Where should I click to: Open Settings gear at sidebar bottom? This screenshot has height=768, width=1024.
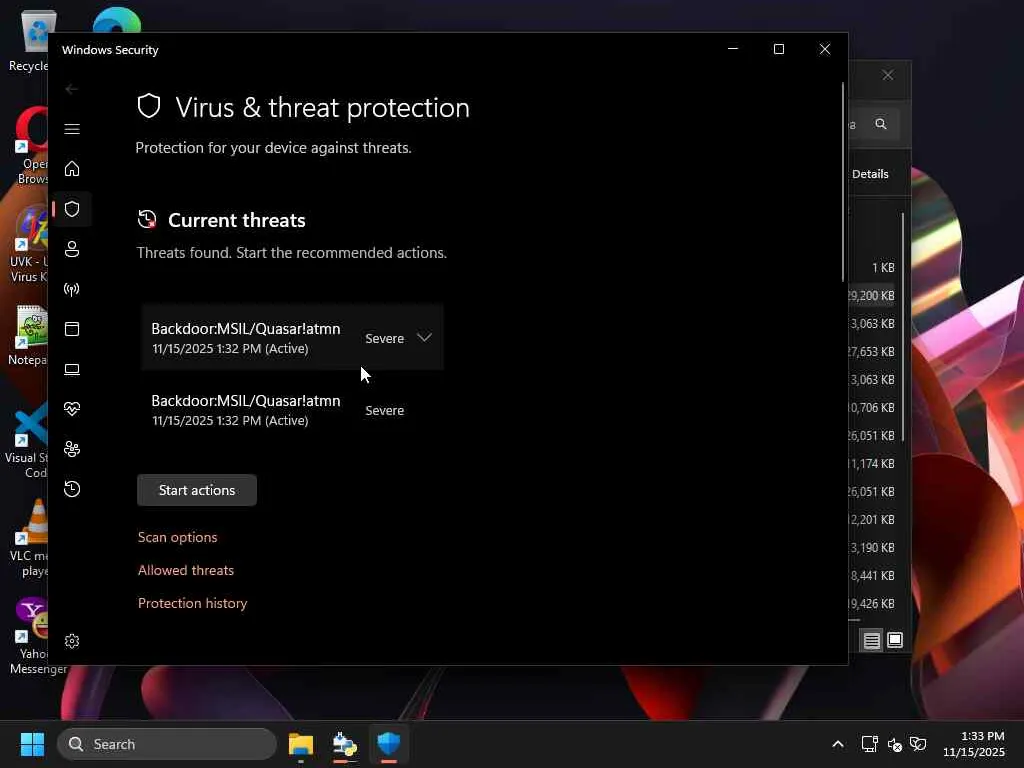point(72,641)
